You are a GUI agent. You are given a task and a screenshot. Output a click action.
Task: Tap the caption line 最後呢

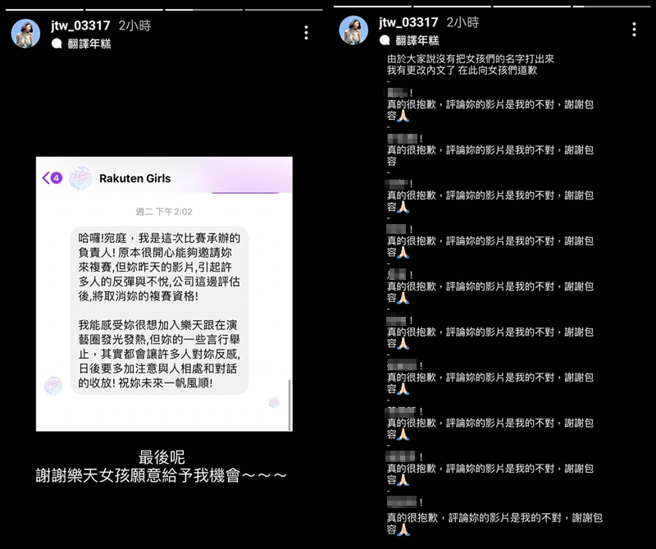coord(161,457)
